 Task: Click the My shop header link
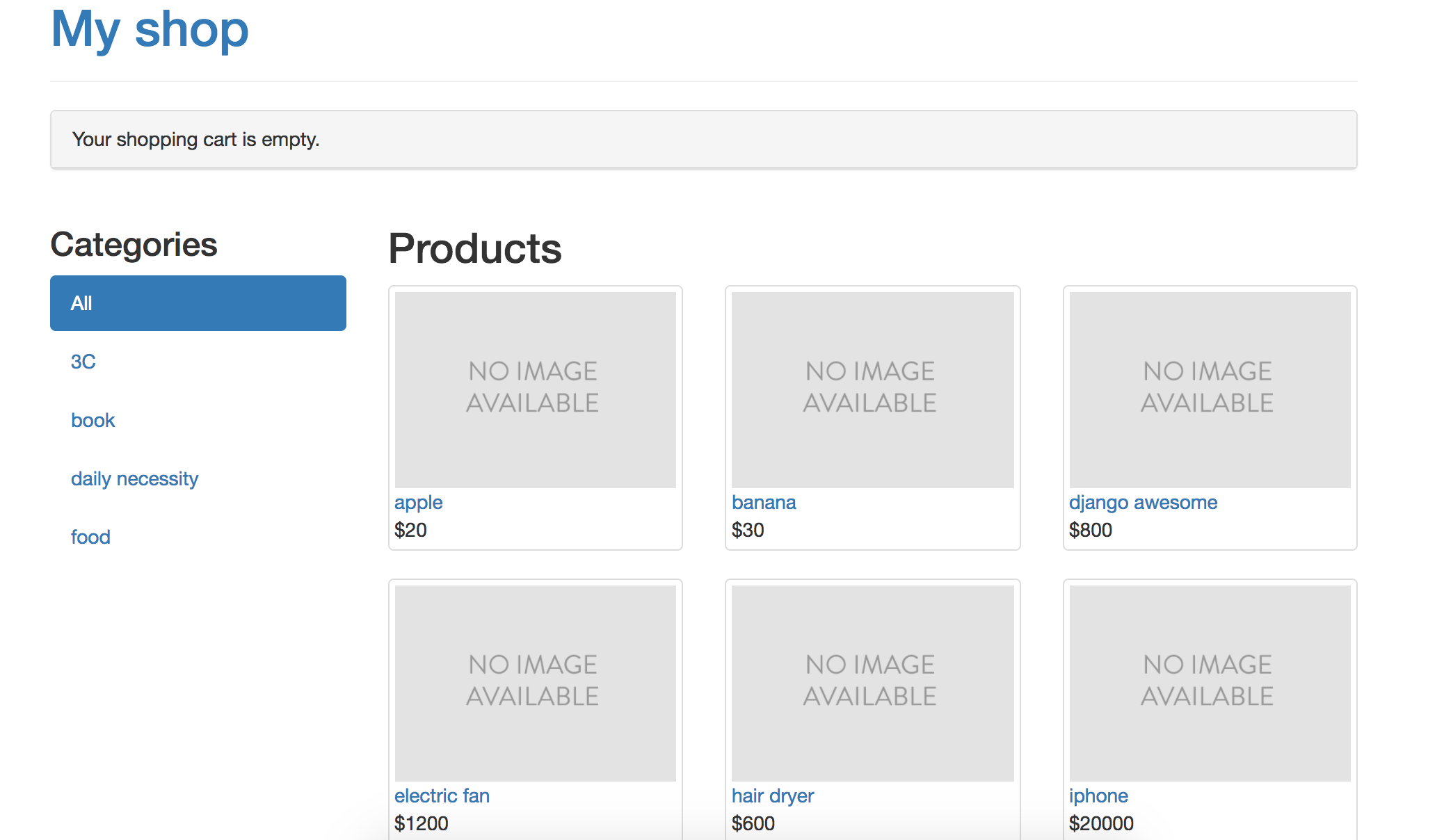[x=150, y=29]
